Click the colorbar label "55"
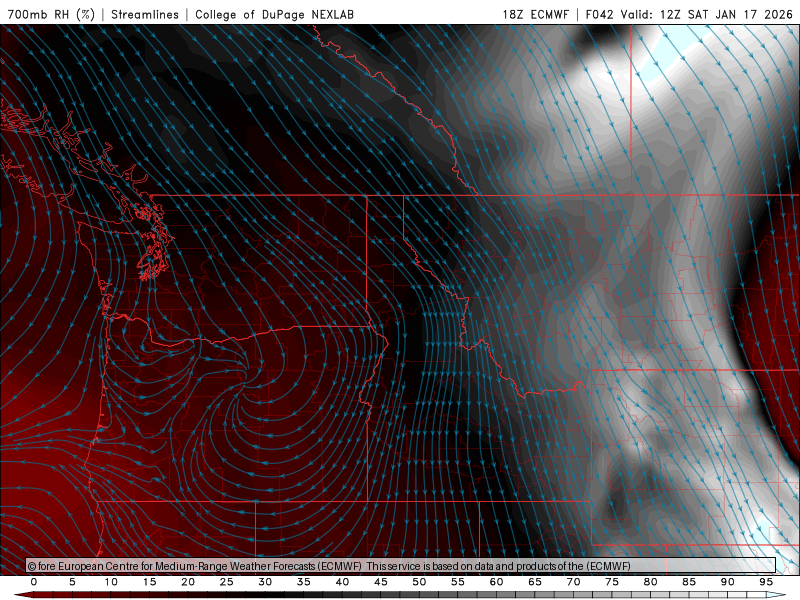The image size is (800, 600). (x=458, y=582)
